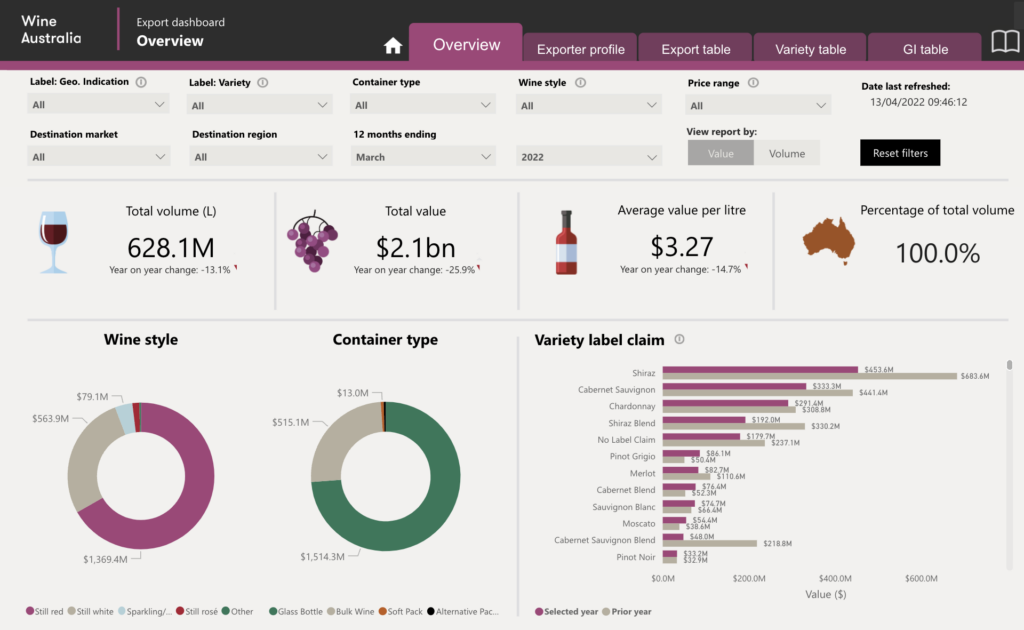Screen dimensions: 1024x630
Task: Click the info icon beside Variety label claim
Action: click(x=679, y=340)
